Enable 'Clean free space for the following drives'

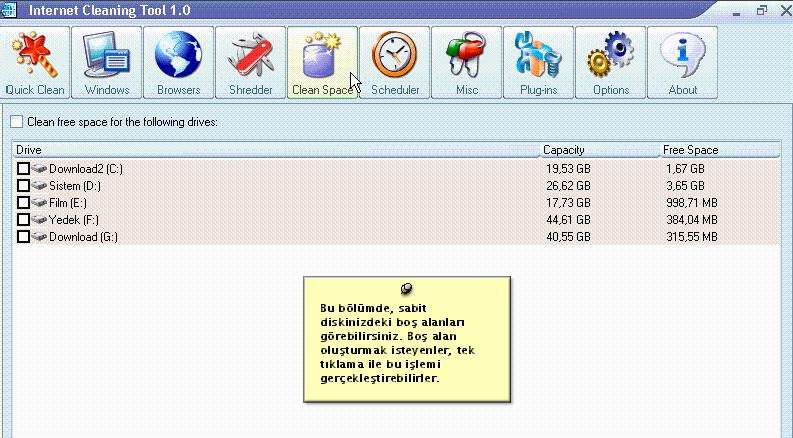pyautogui.click(x=17, y=122)
